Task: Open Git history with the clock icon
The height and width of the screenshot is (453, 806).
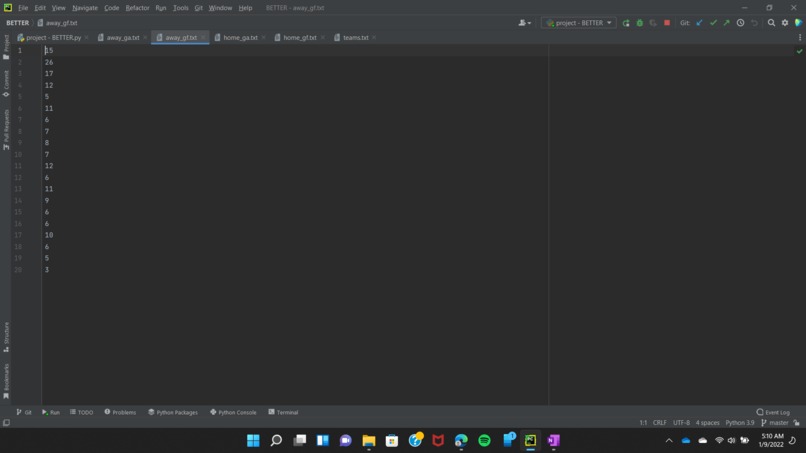Action: tap(740, 23)
